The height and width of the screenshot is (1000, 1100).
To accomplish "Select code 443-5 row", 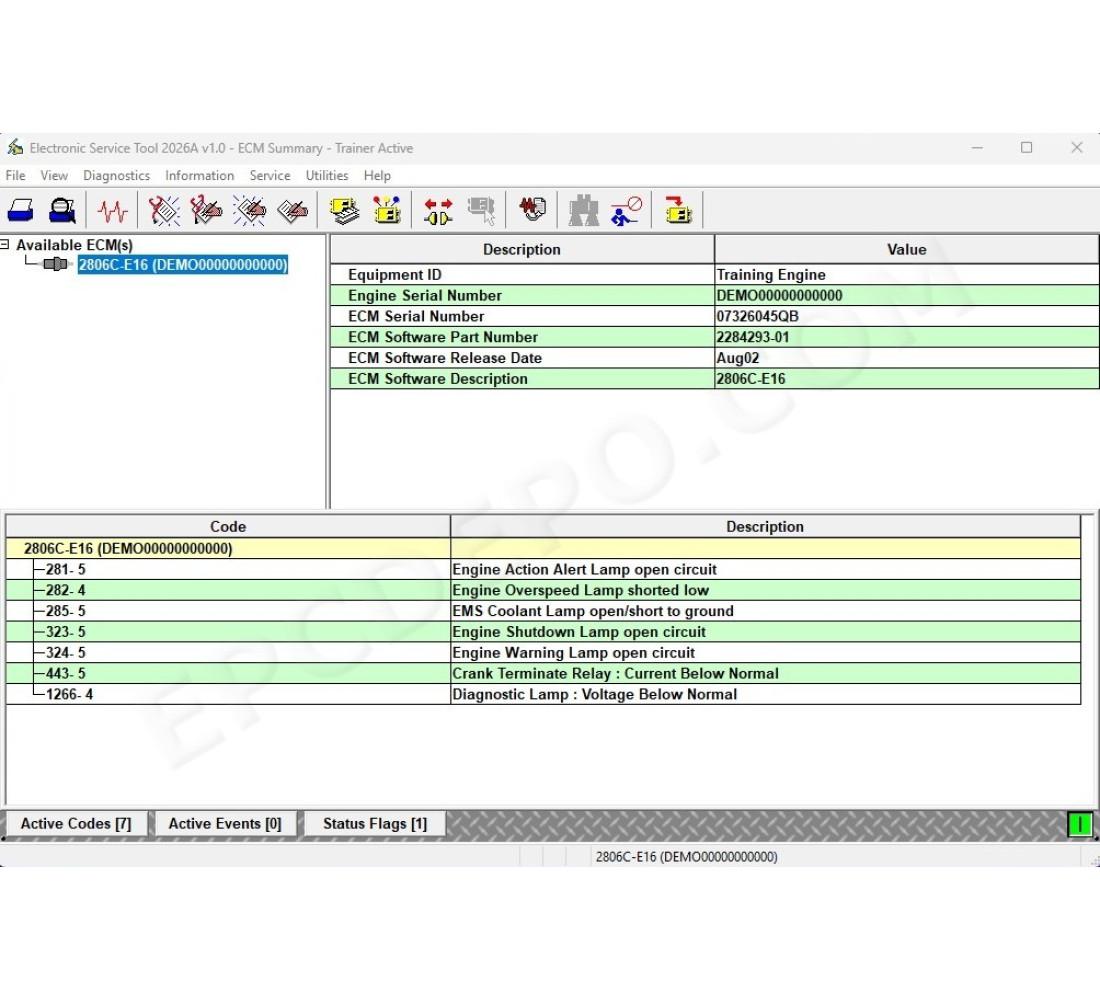I will point(543,673).
